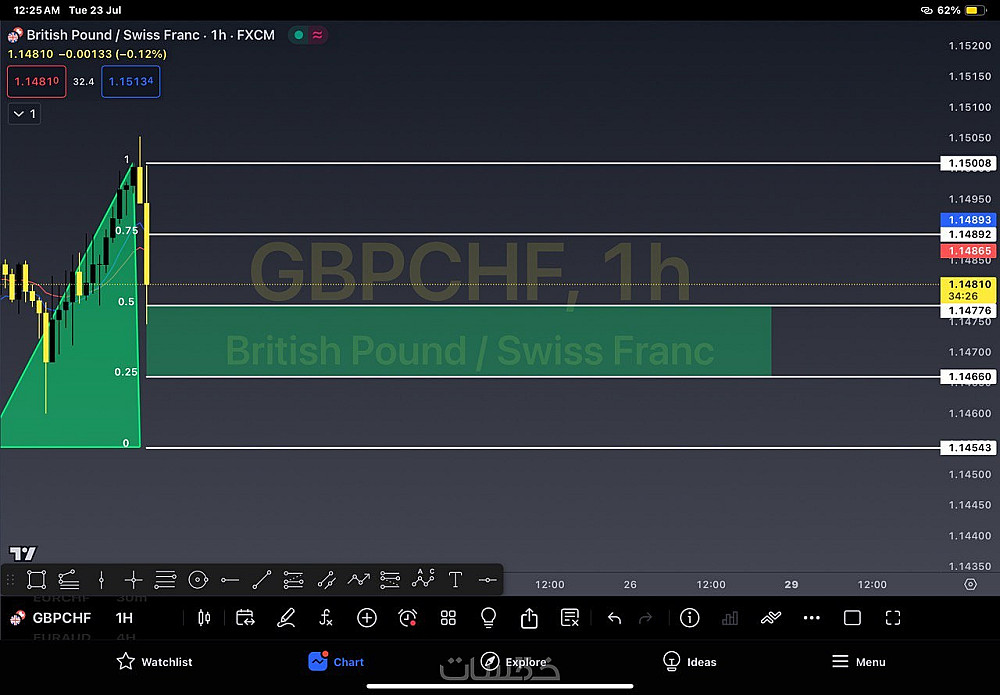Select the green shaded zone rectangle
This screenshot has height=695, width=1000.
(459, 341)
